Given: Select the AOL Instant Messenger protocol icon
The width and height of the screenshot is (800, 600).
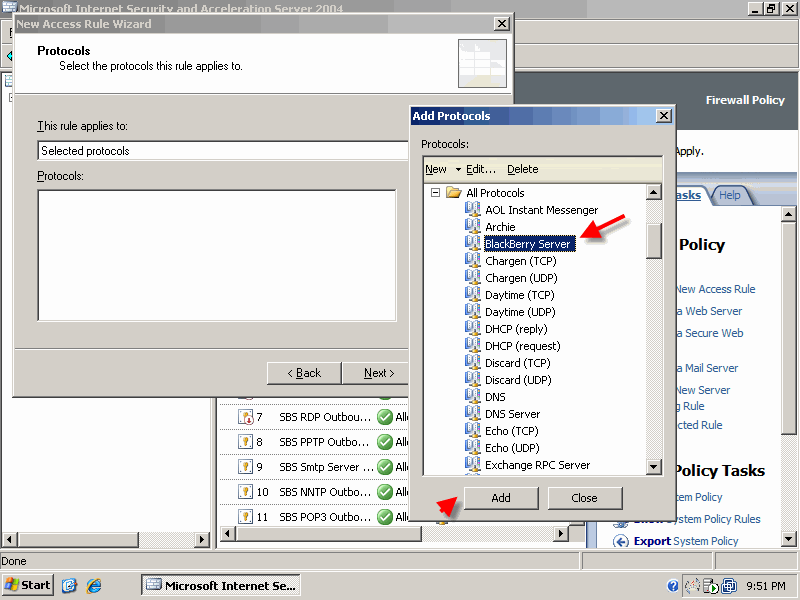Looking at the screenshot, I should (x=472, y=209).
